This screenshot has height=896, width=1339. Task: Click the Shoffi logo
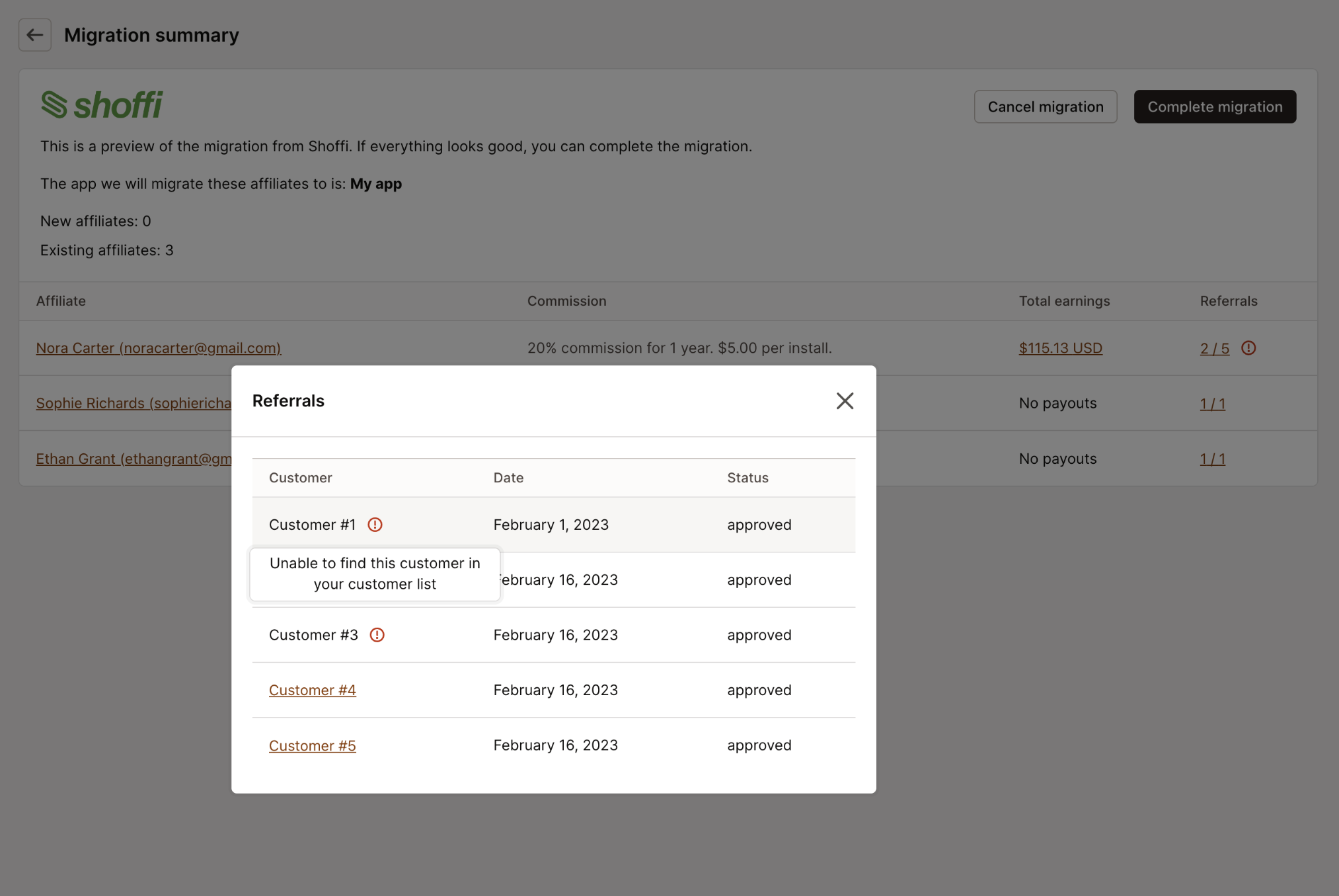[x=102, y=104]
